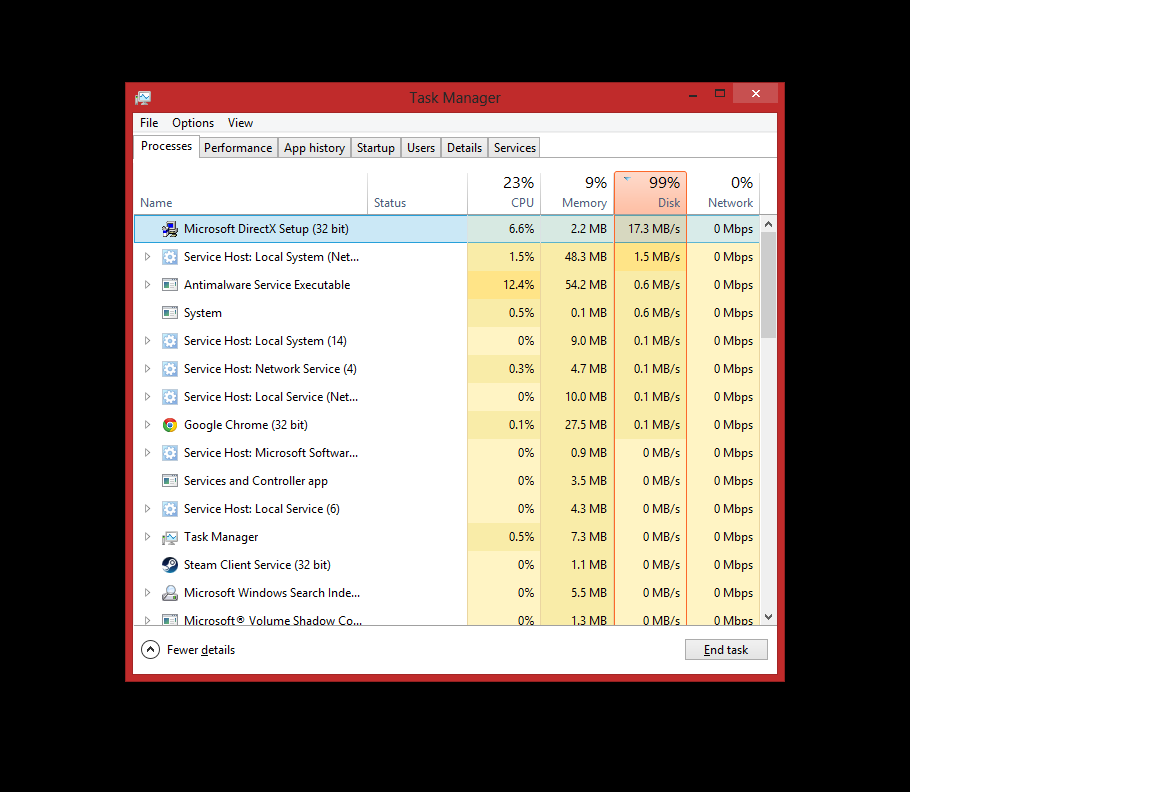The width and height of the screenshot is (1152, 792).
Task: Click the 54.2 MB memory value
Action: coord(586,285)
